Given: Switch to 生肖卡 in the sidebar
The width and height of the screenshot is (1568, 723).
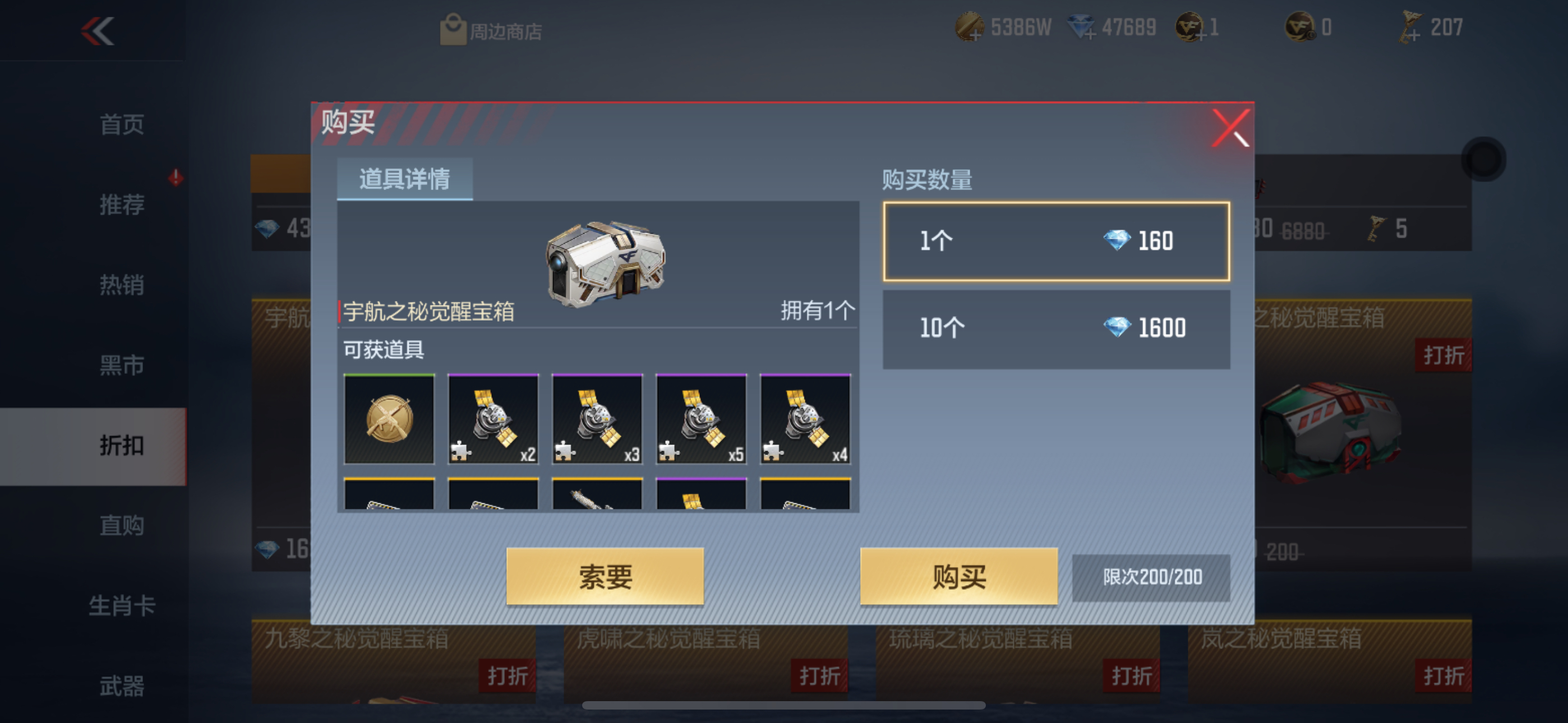Looking at the screenshot, I should pyautogui.click(x=122, y=605).
